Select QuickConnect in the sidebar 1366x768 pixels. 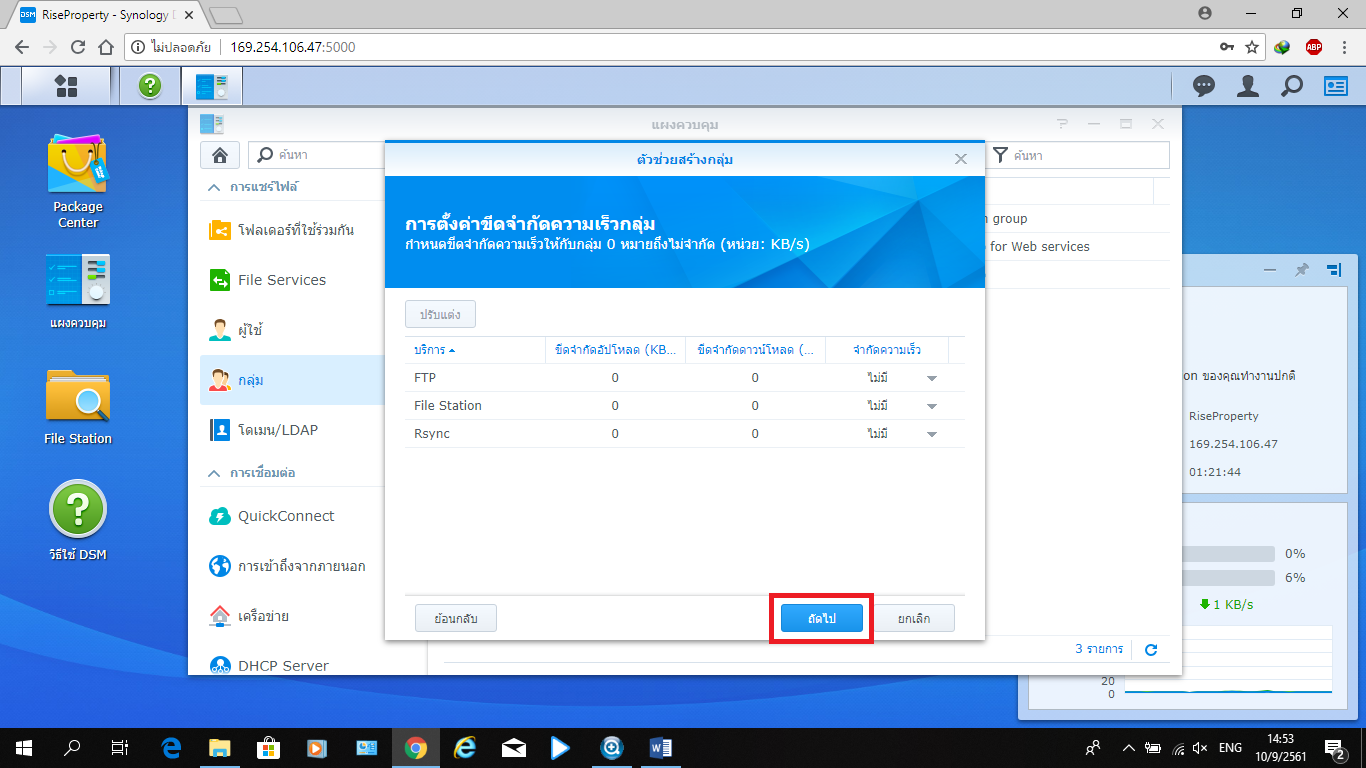click(286, 516)
